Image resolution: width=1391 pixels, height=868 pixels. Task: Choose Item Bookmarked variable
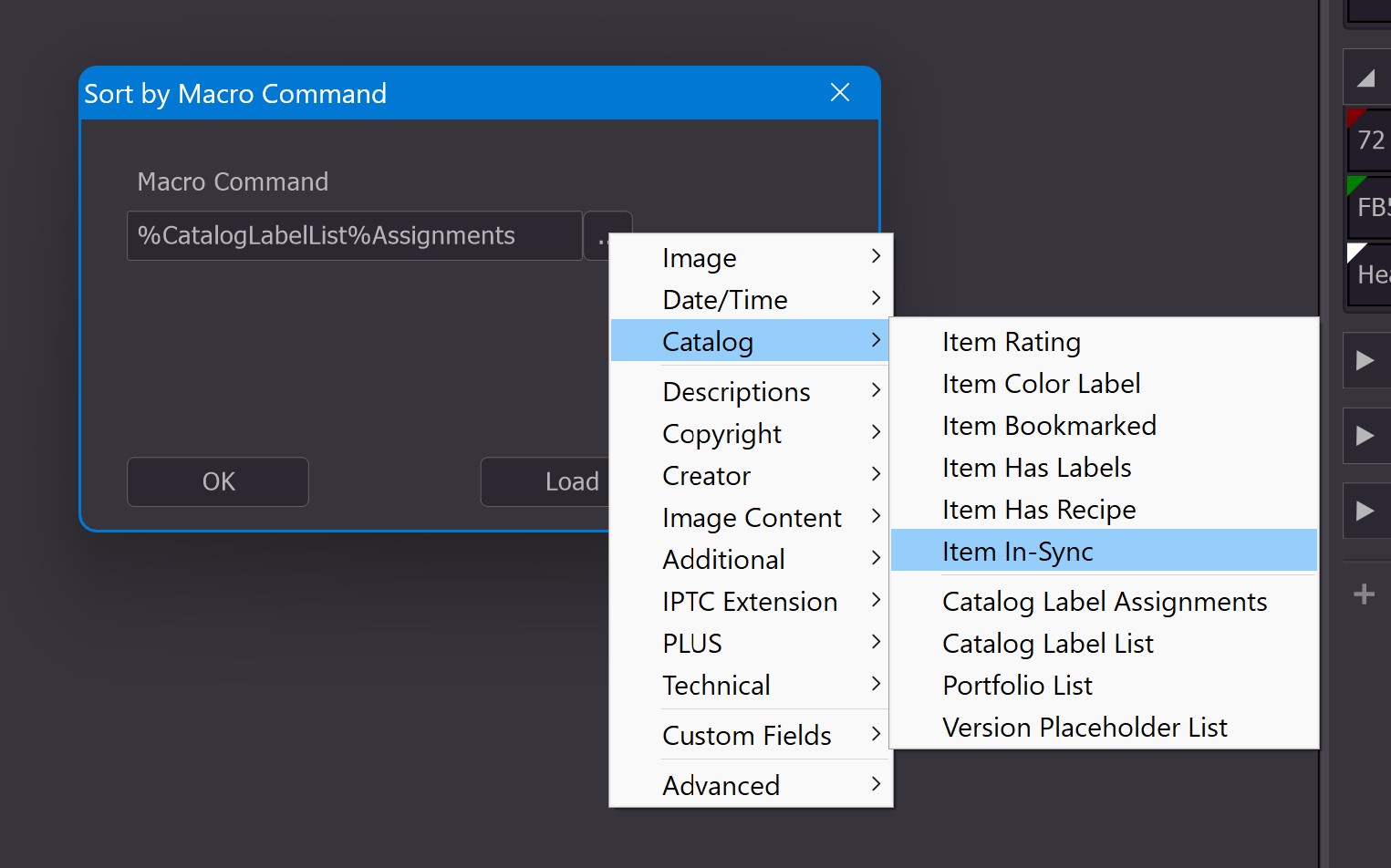tap(1104, 426)
